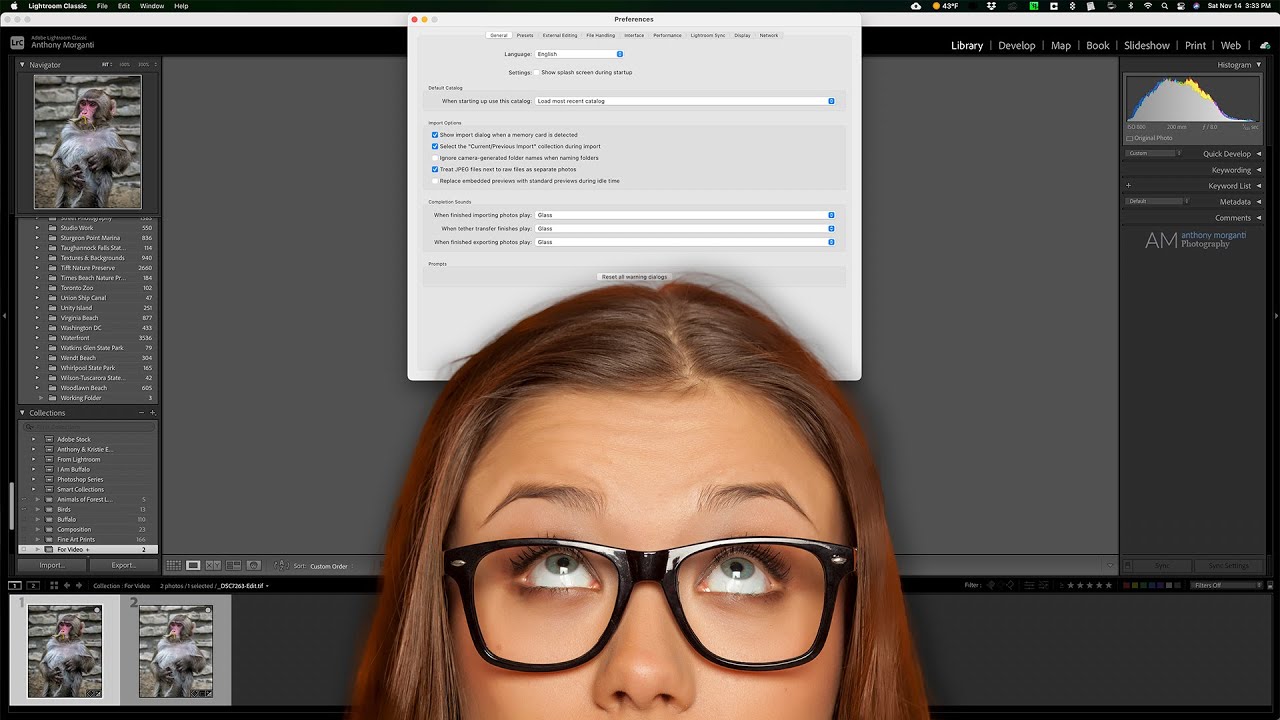Collapse the Collections panel
The height and width of the screenshot is (720, 1280).
pos(23,413)
